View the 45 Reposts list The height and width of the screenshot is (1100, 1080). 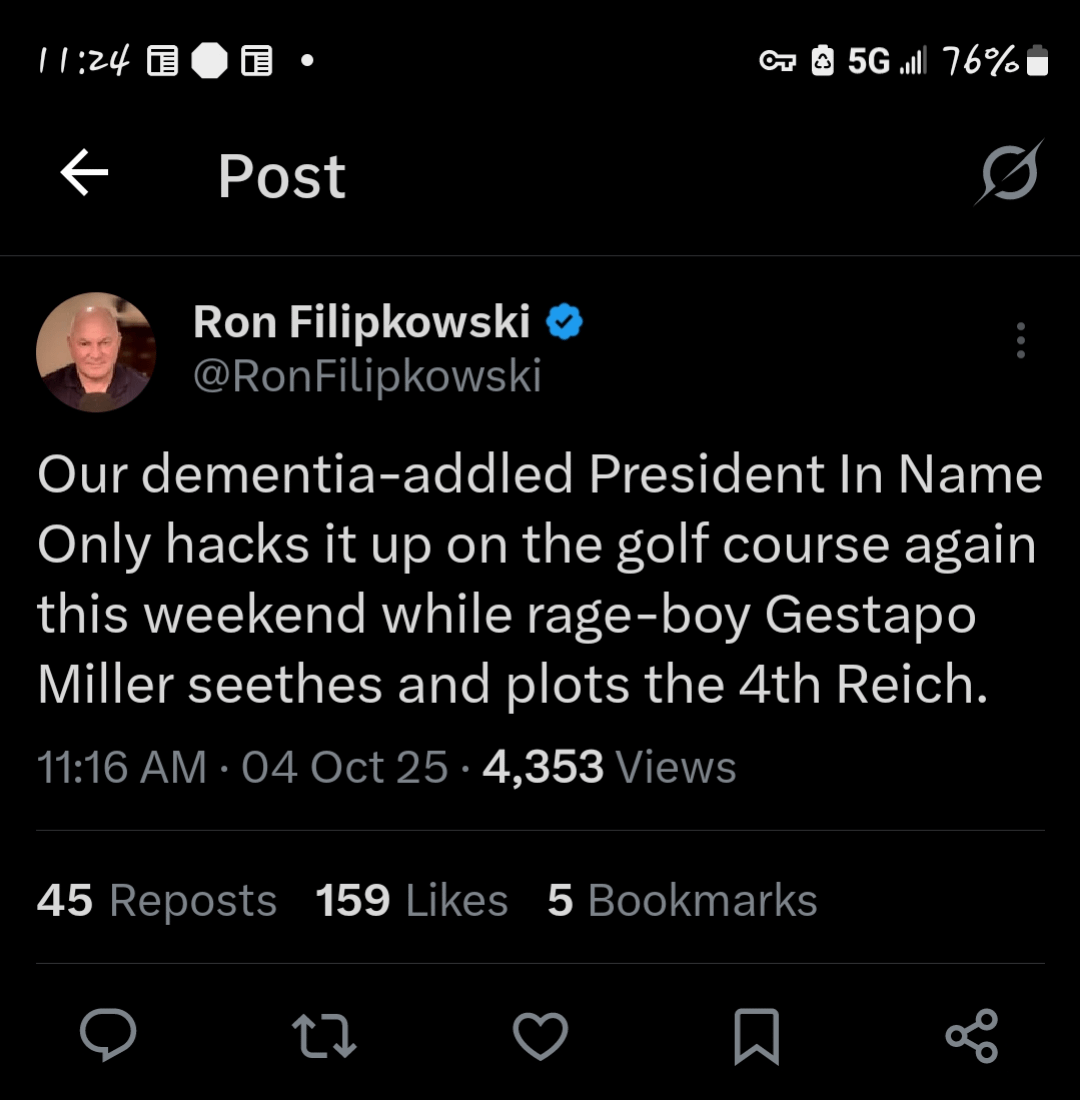157,901
